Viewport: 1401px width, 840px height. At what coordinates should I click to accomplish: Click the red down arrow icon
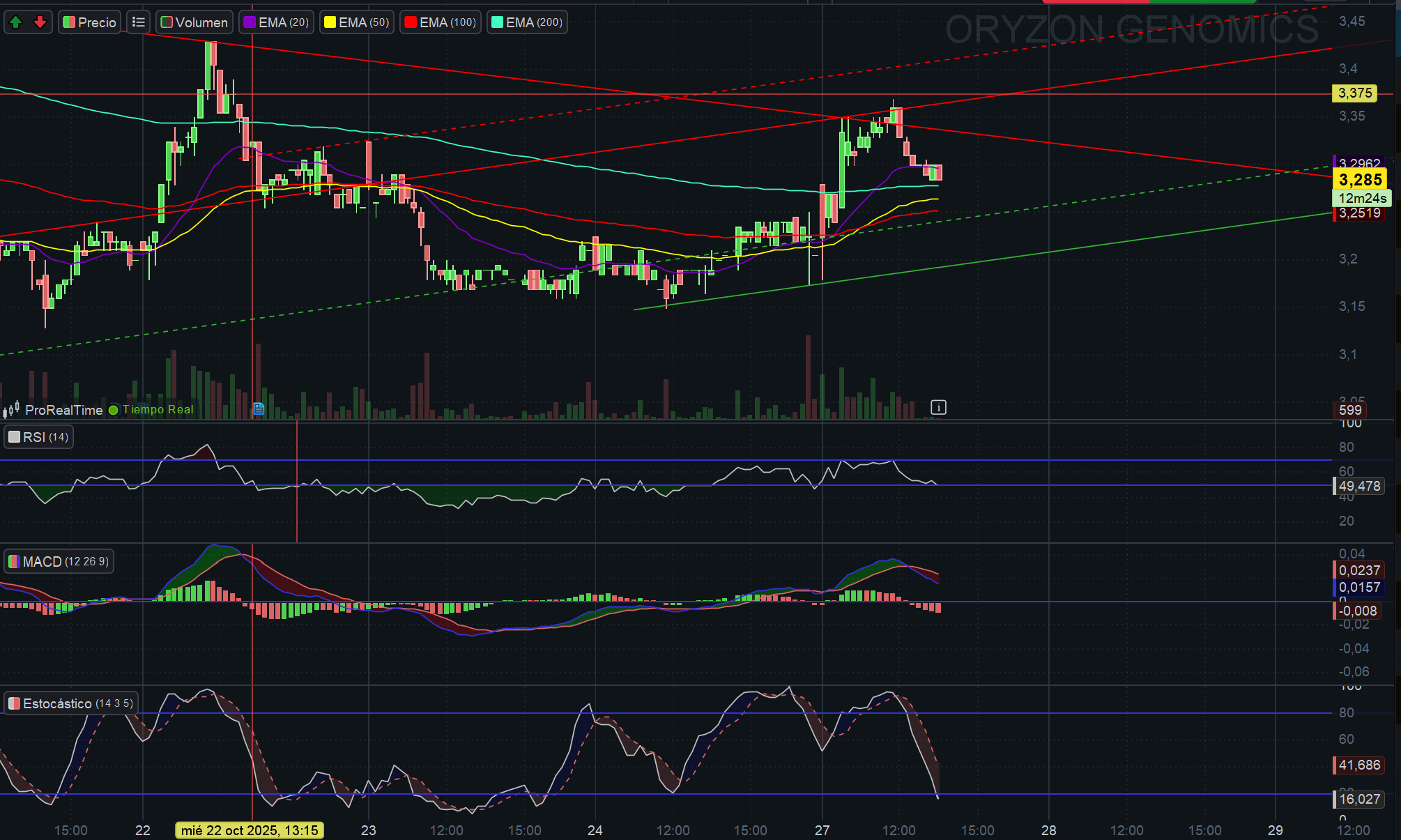click(40, 22)
